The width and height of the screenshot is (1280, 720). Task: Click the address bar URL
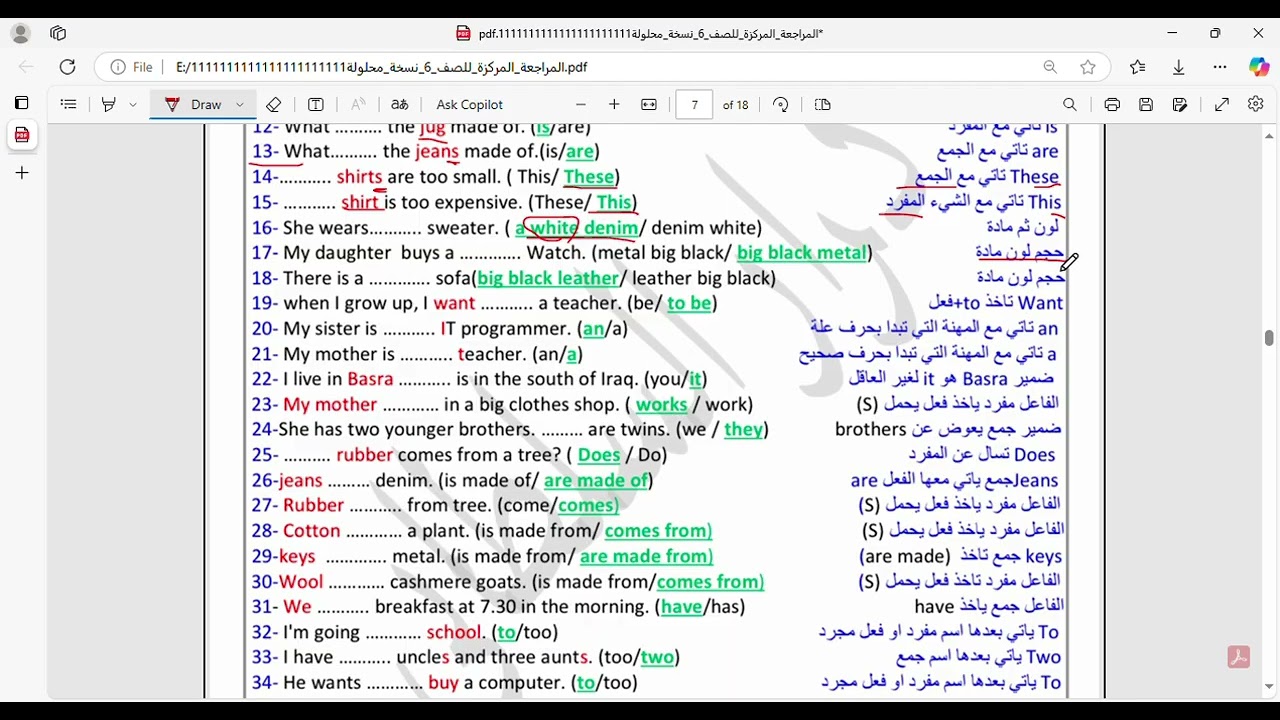(381, 67)
